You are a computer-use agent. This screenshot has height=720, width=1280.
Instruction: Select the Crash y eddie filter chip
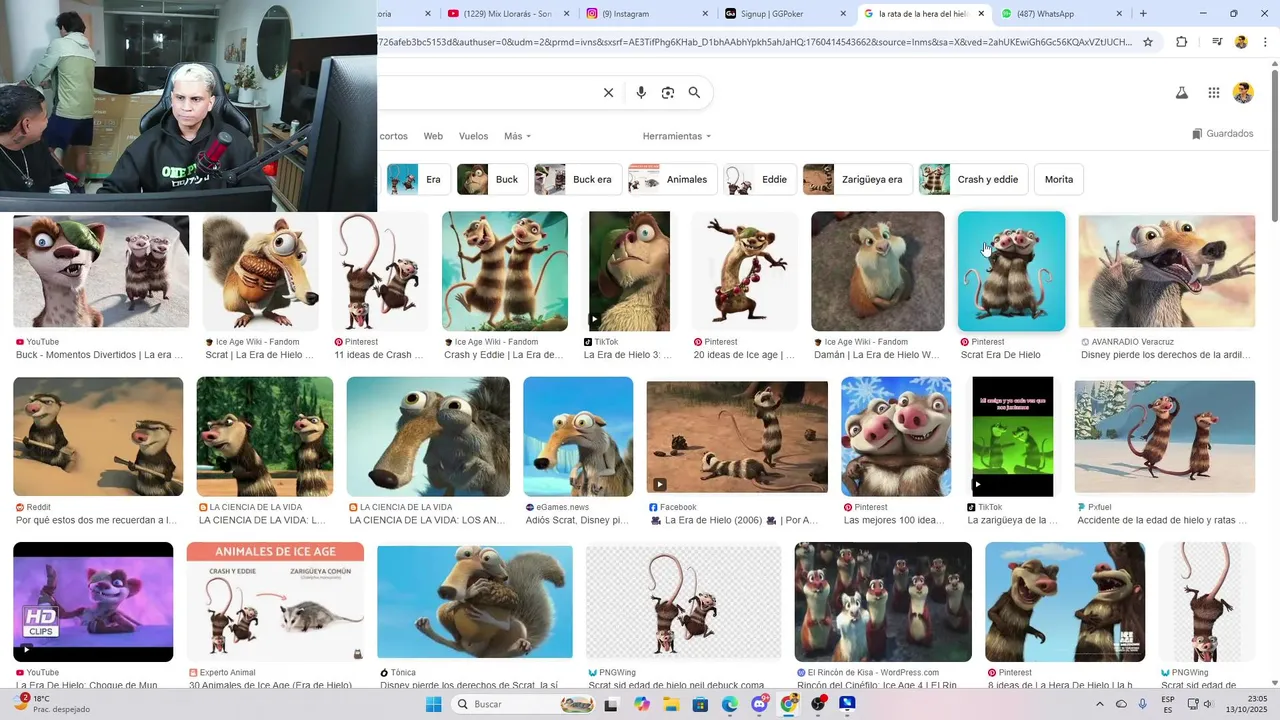[x=974, y=179]
